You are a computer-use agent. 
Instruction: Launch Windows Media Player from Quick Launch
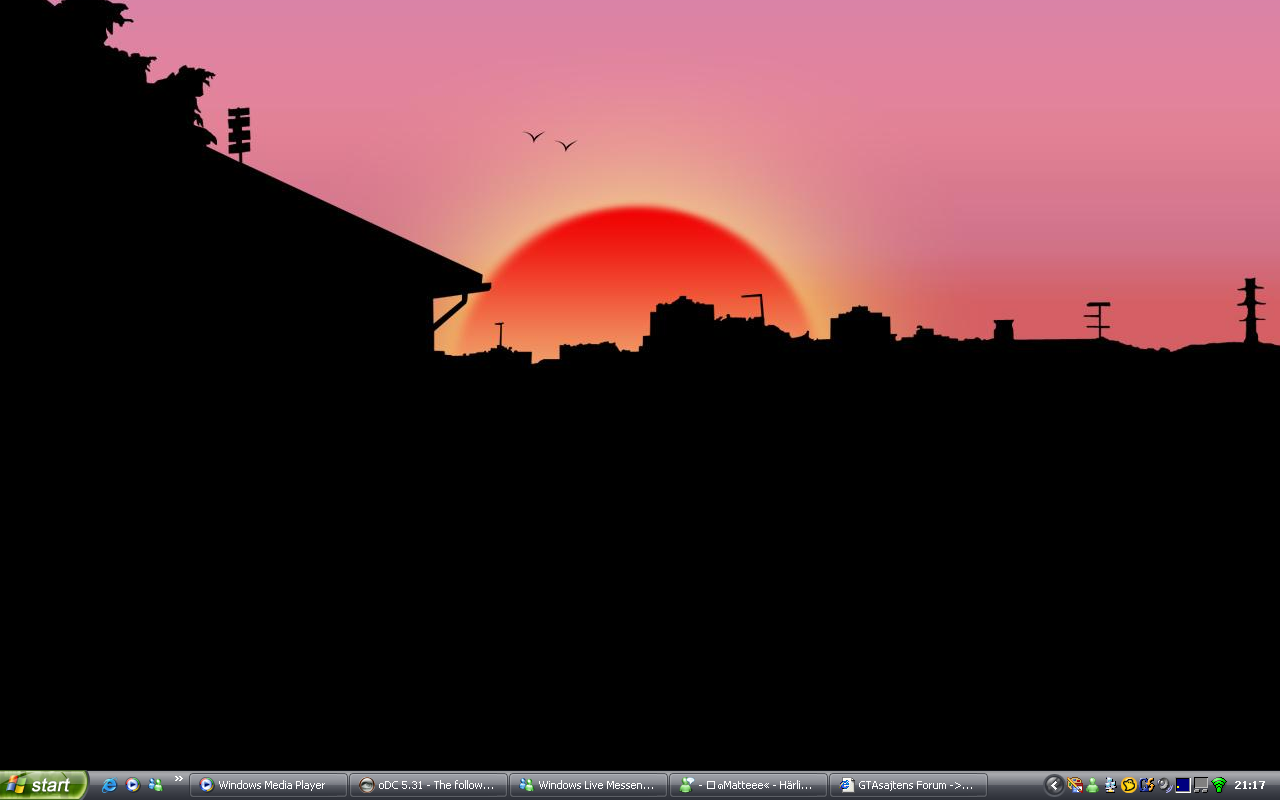coord(132,785)
